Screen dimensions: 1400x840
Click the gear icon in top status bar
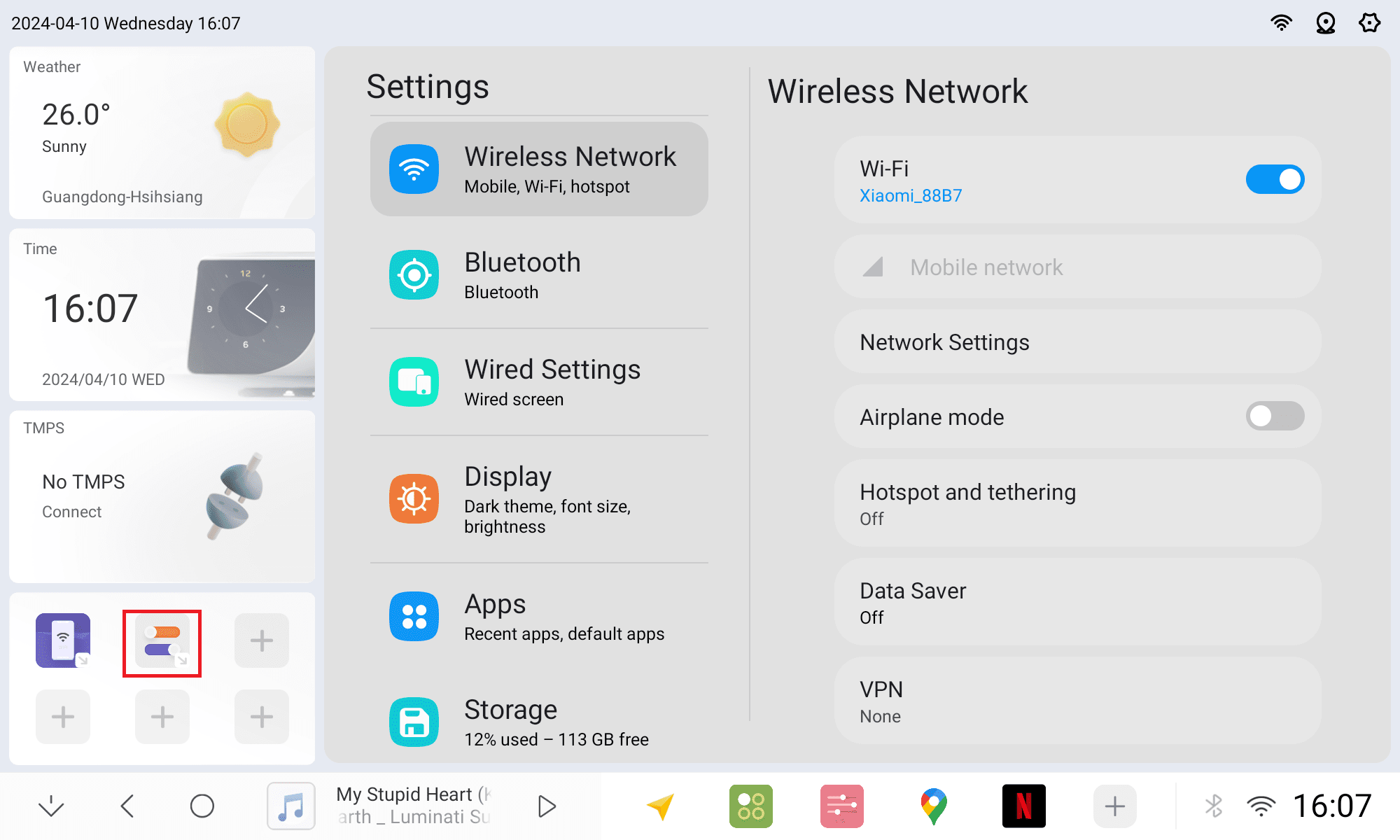click(x=1369, y=23)
